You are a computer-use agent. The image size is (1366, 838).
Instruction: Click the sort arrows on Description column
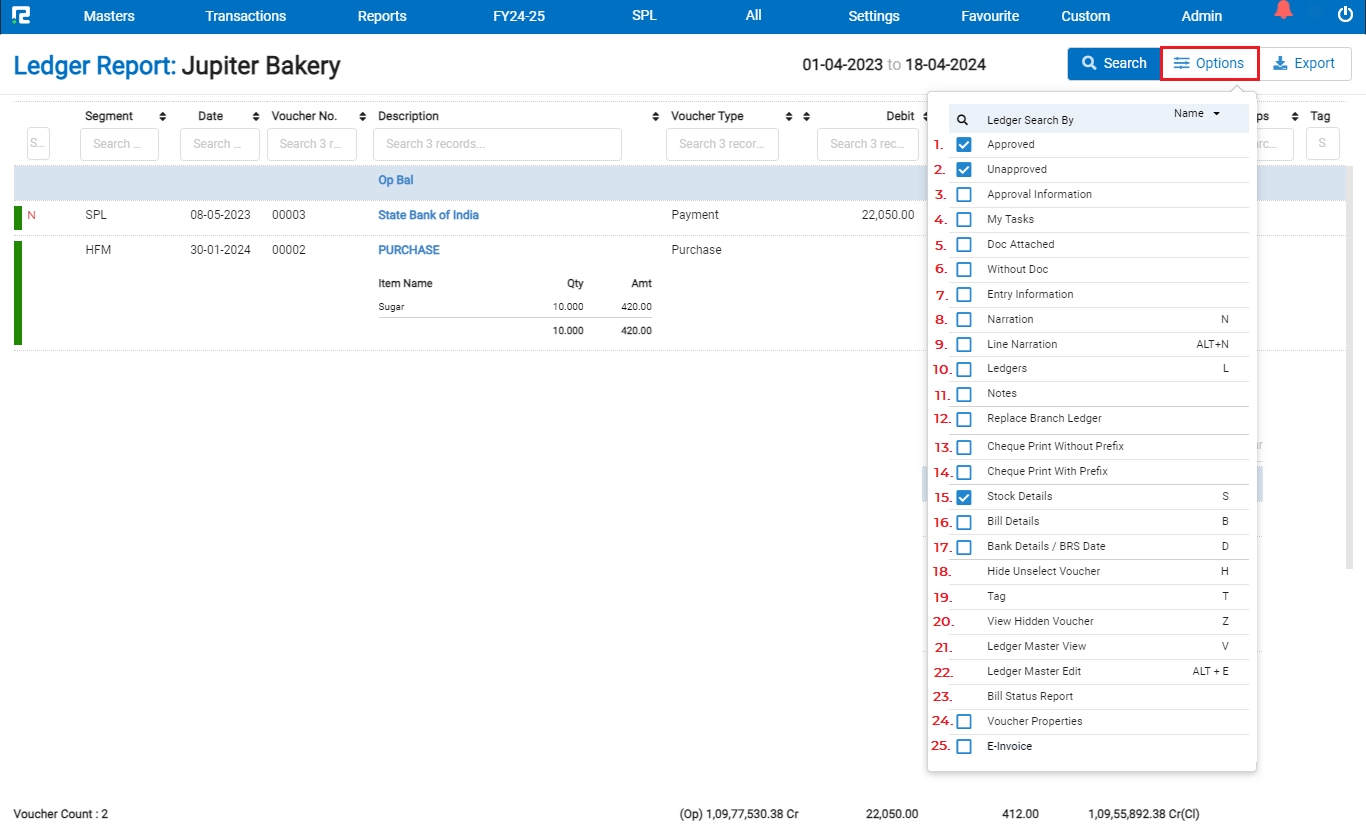655,117
